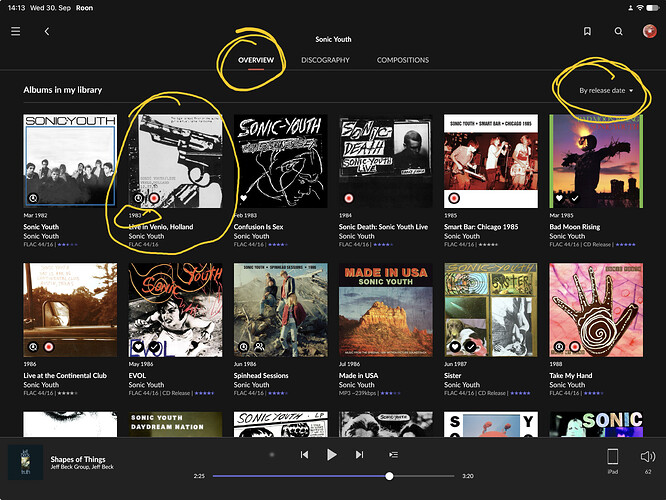This screenshot has width=666, height=500.
Task: Skip to the next track
Action: coord(359,455)
